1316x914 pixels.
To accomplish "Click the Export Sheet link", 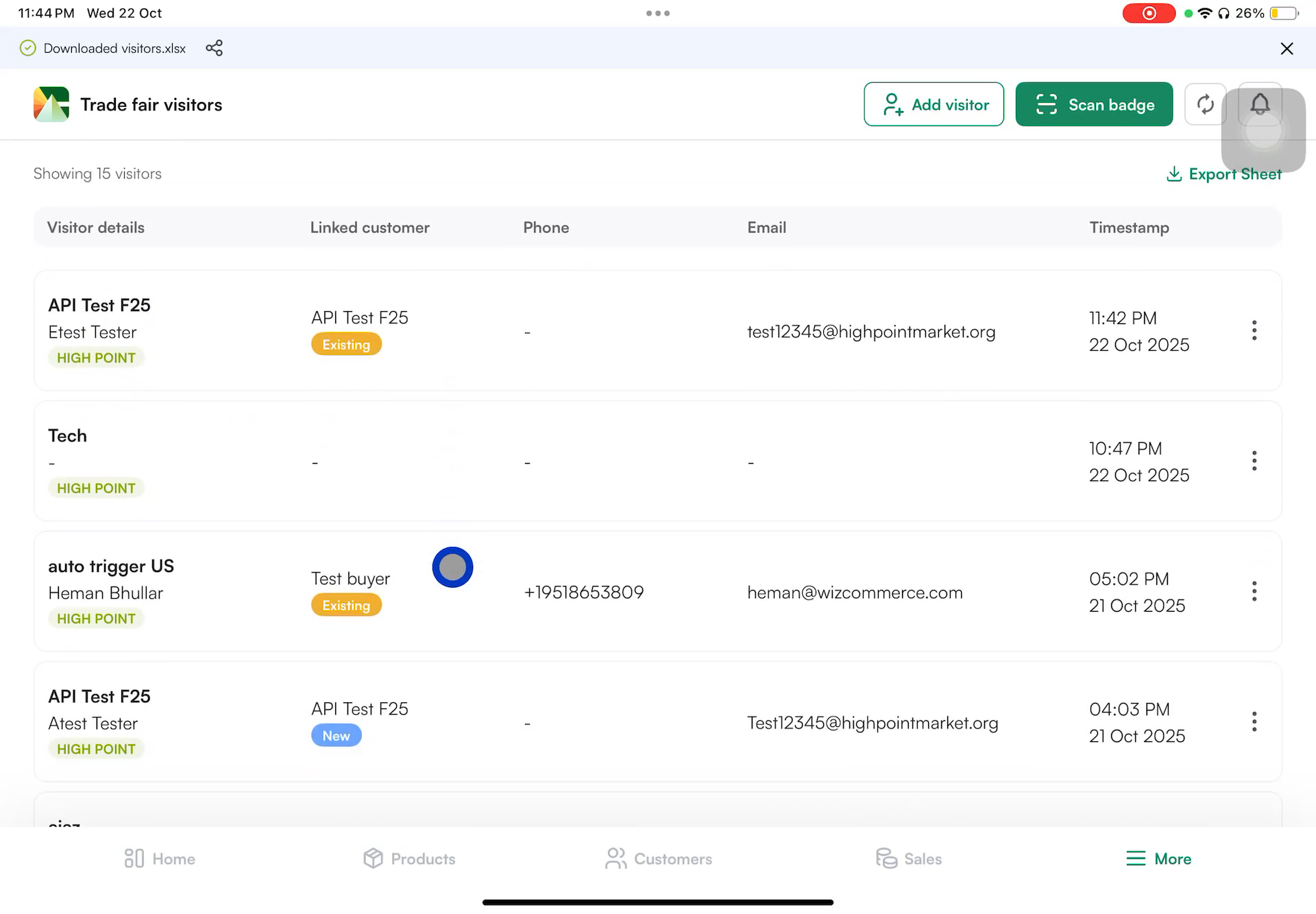I will coord(1235,174).
